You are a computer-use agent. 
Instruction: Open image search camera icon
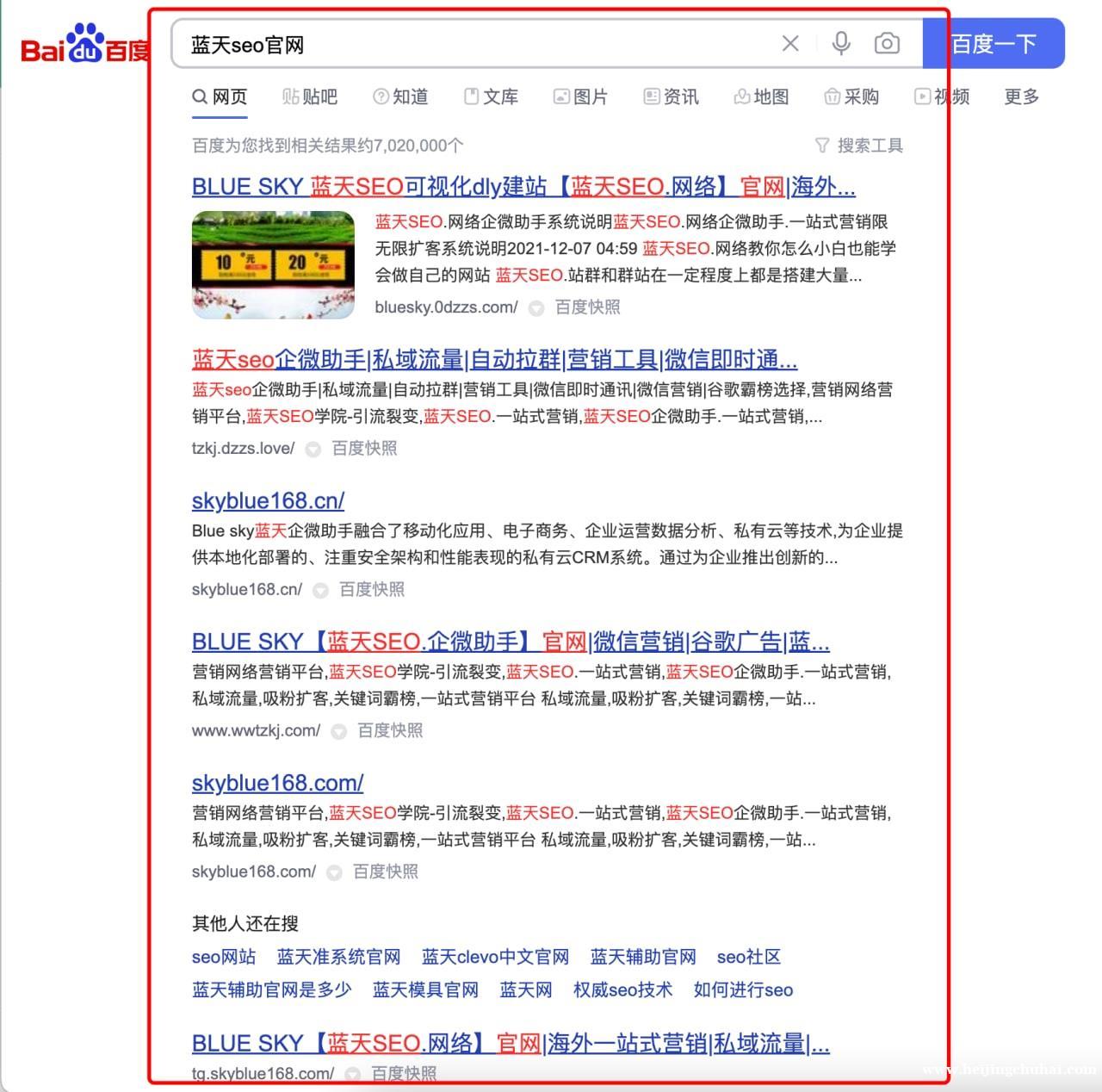[x=887, y=43]
